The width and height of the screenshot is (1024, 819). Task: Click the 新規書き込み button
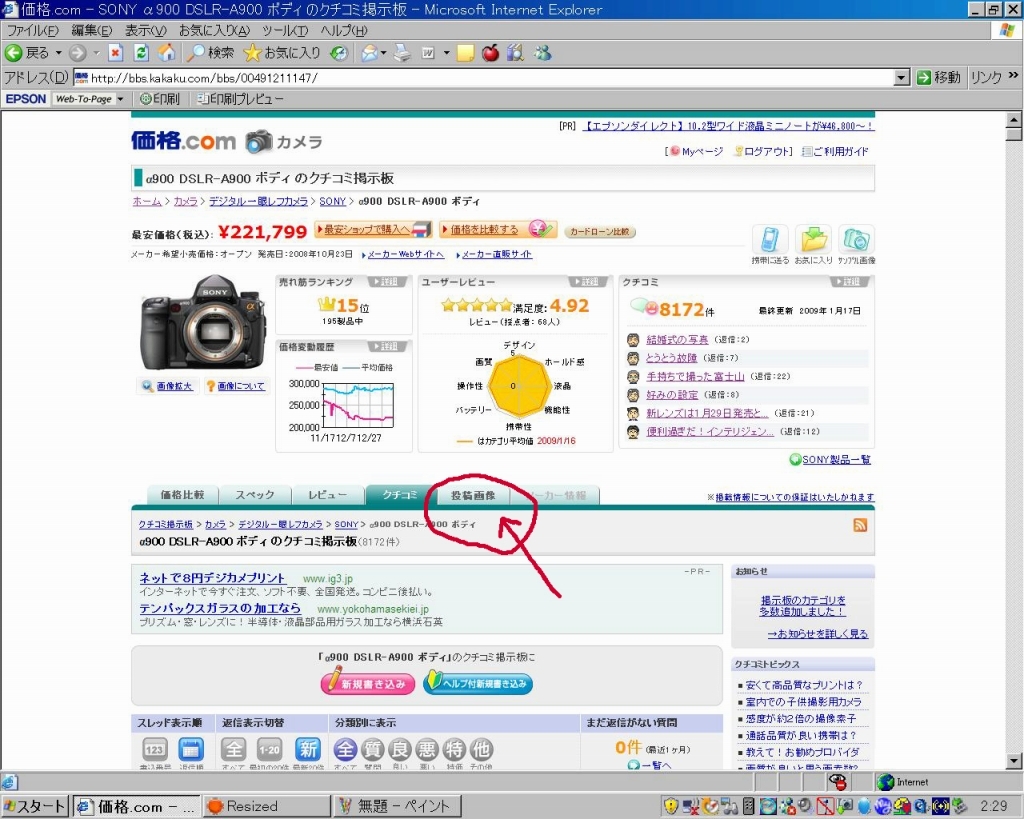[368, 683]
